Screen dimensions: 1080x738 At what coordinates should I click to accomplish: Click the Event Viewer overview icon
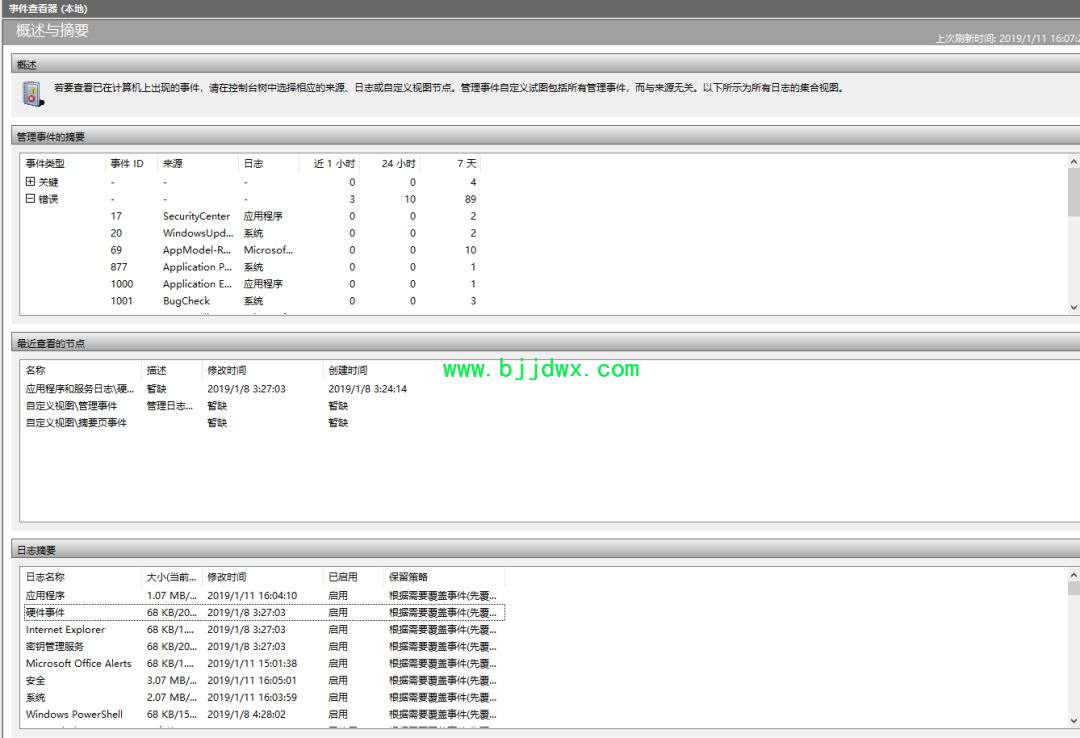32,94
